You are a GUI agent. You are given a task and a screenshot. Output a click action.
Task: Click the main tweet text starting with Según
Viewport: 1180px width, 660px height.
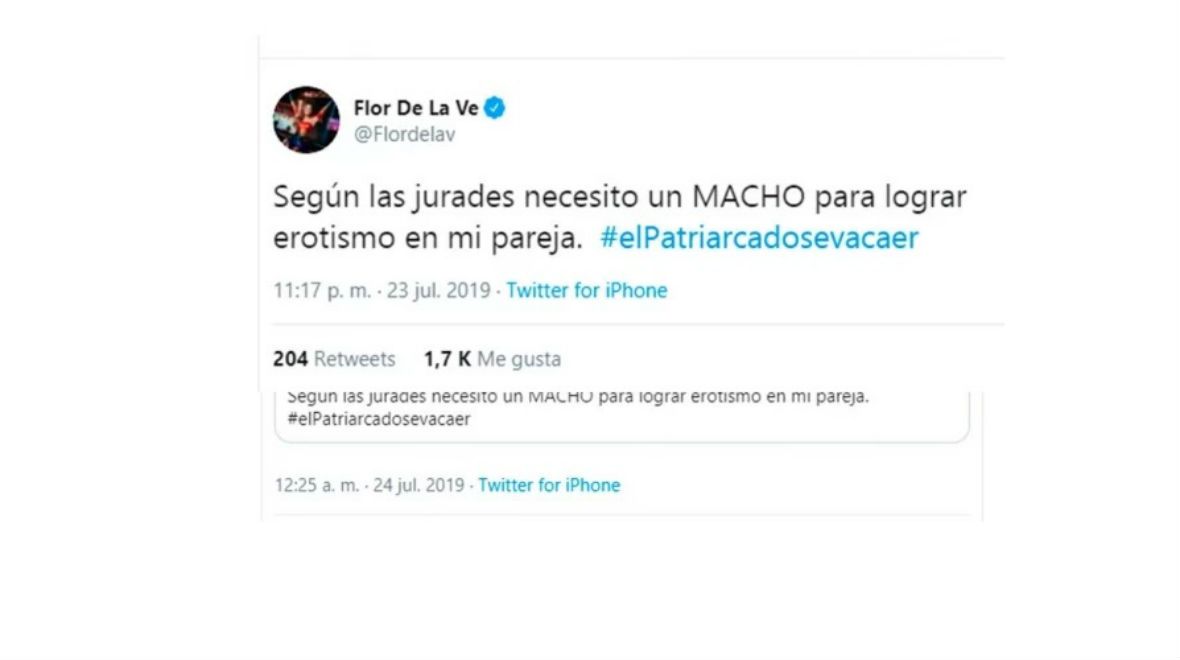pos(619,217)
